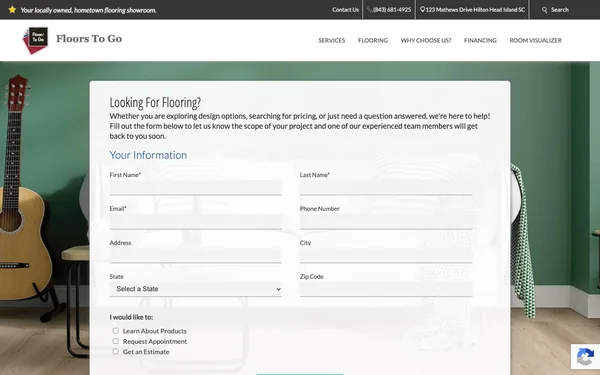Click the Search link in top bar
This screenshot has width=600, height=375.
point(559,10)
